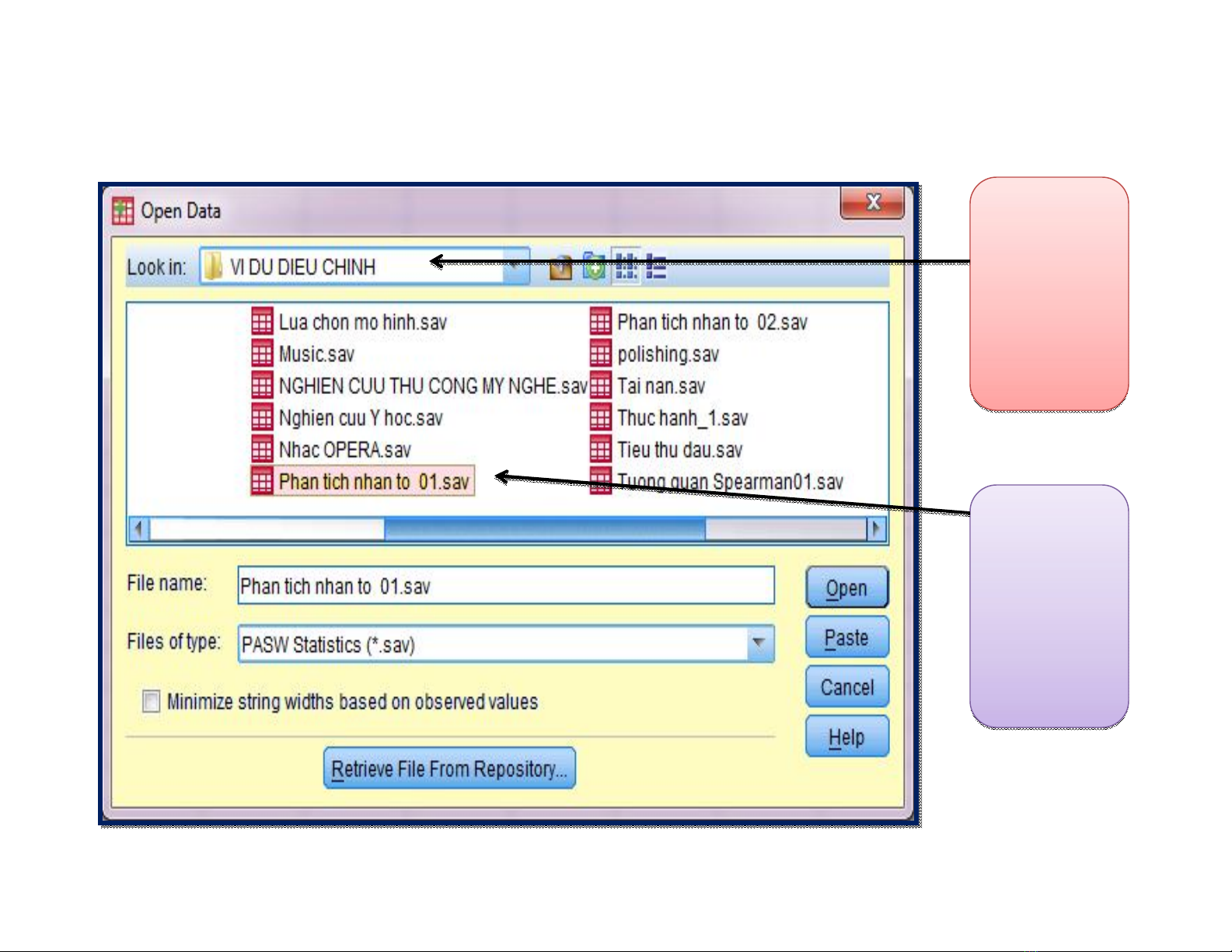
Task: Click the Open button
Action: point(846,588)
